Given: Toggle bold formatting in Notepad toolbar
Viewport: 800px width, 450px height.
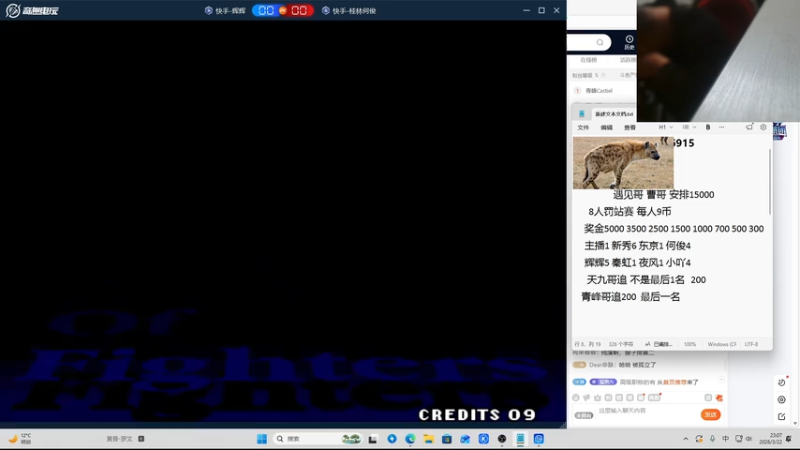Looking at the screenshot, I should click(x=708, y=127).
